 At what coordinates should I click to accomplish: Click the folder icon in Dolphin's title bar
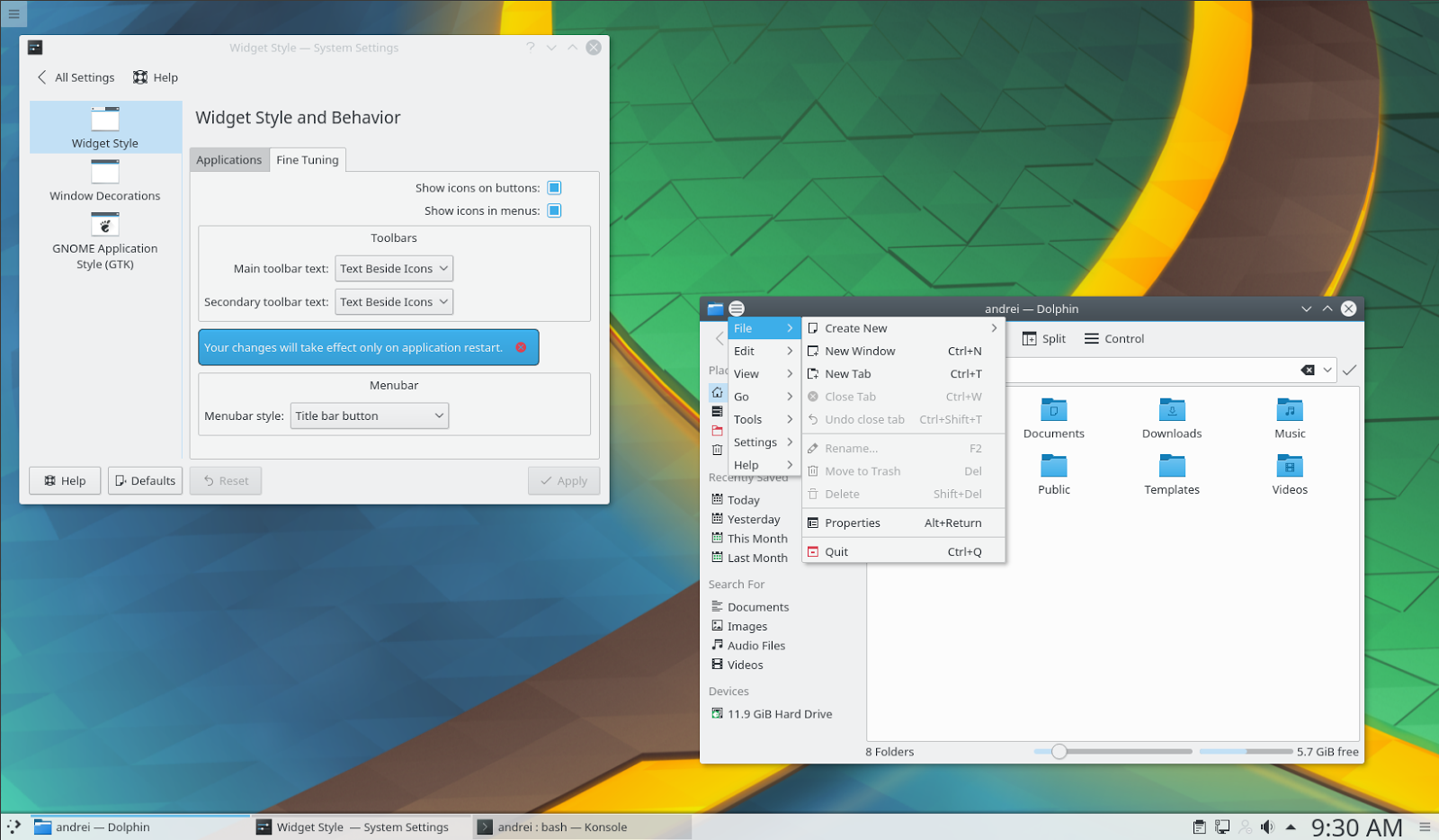(x=715, y=308)
